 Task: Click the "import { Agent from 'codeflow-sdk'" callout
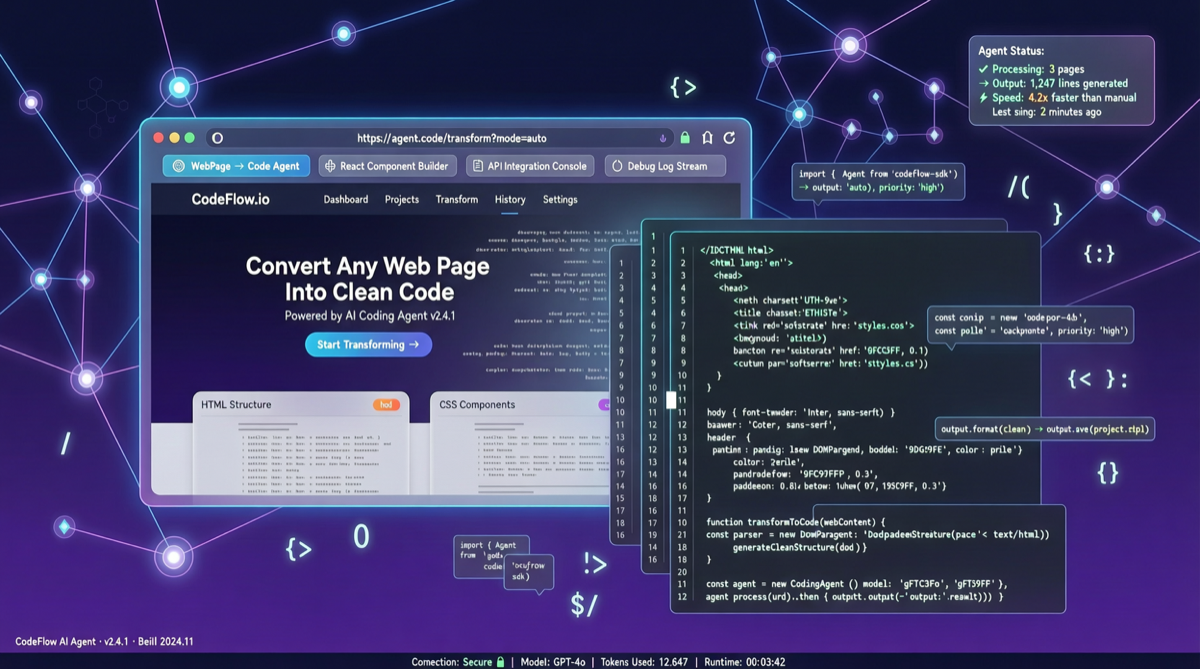[879, 181]
